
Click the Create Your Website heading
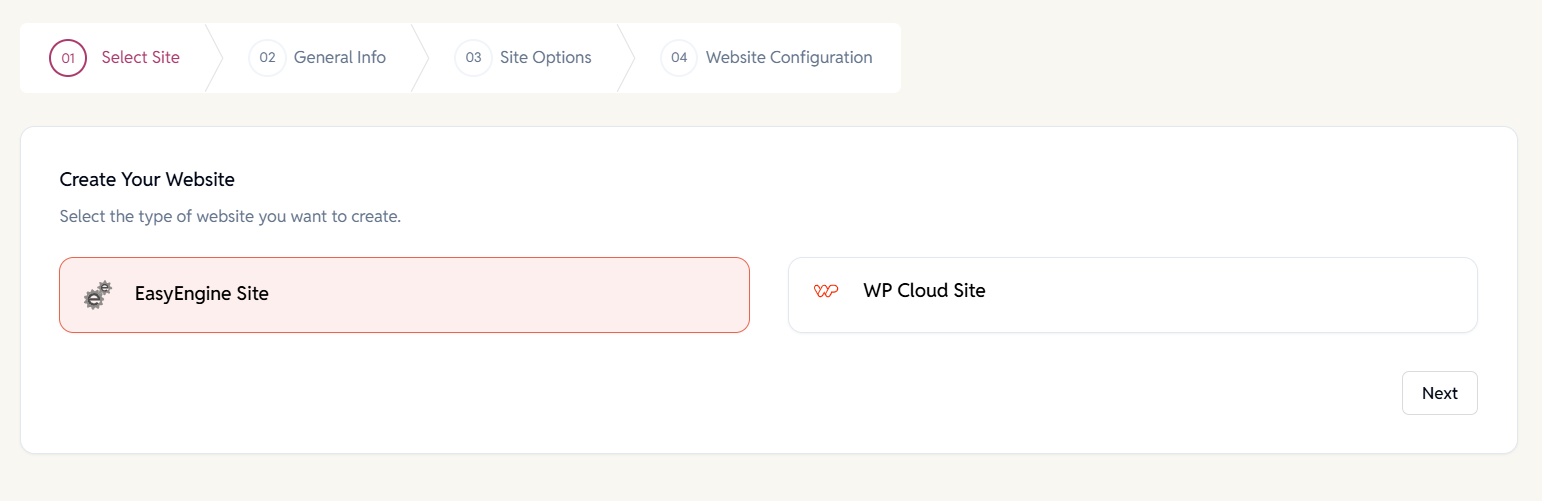[x=147, y=180]
